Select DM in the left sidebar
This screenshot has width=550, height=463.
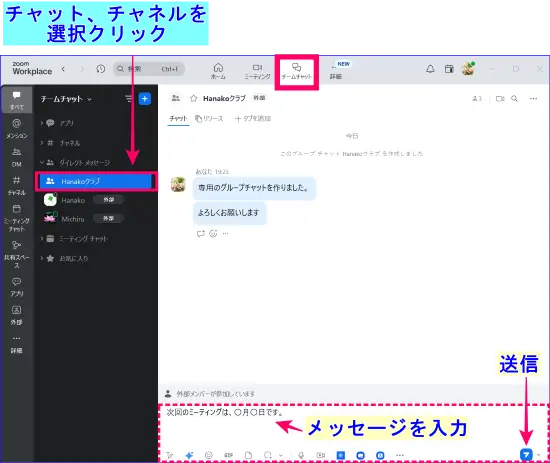click(16, 157)
